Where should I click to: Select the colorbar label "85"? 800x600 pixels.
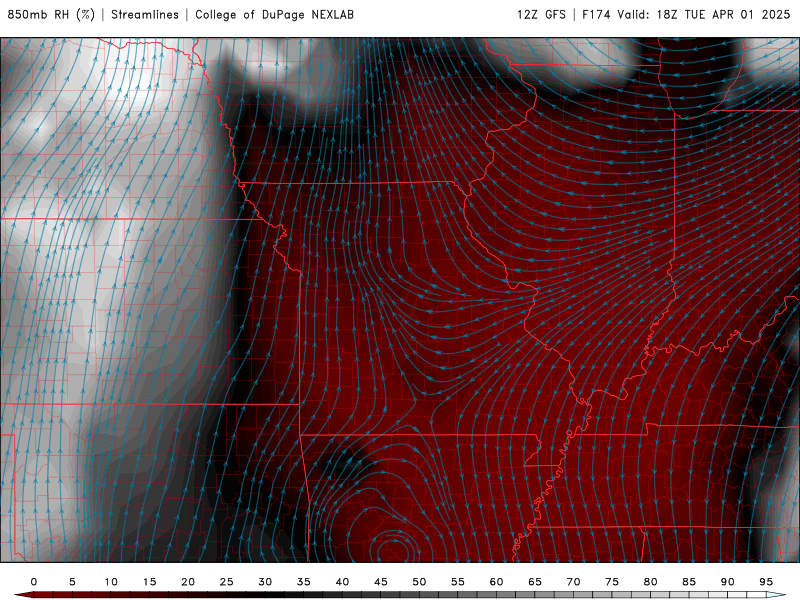coord(689,582)
